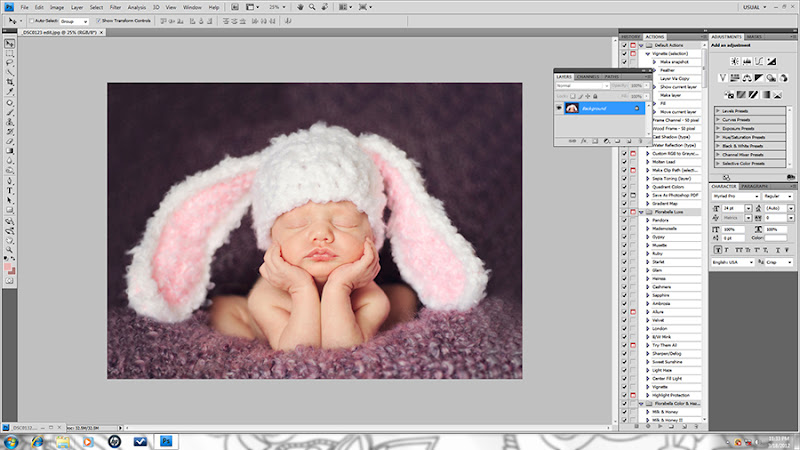Enable the Auto-Select checkbox

32,20
